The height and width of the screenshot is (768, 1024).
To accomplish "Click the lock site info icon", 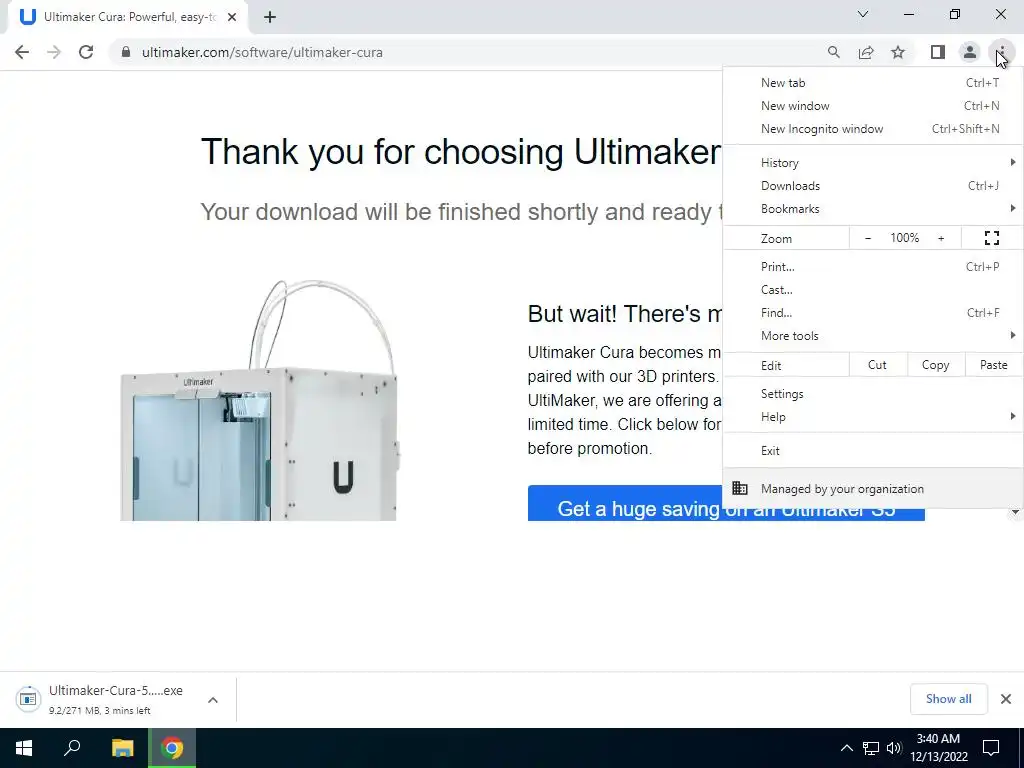I will tap(126, 52).
